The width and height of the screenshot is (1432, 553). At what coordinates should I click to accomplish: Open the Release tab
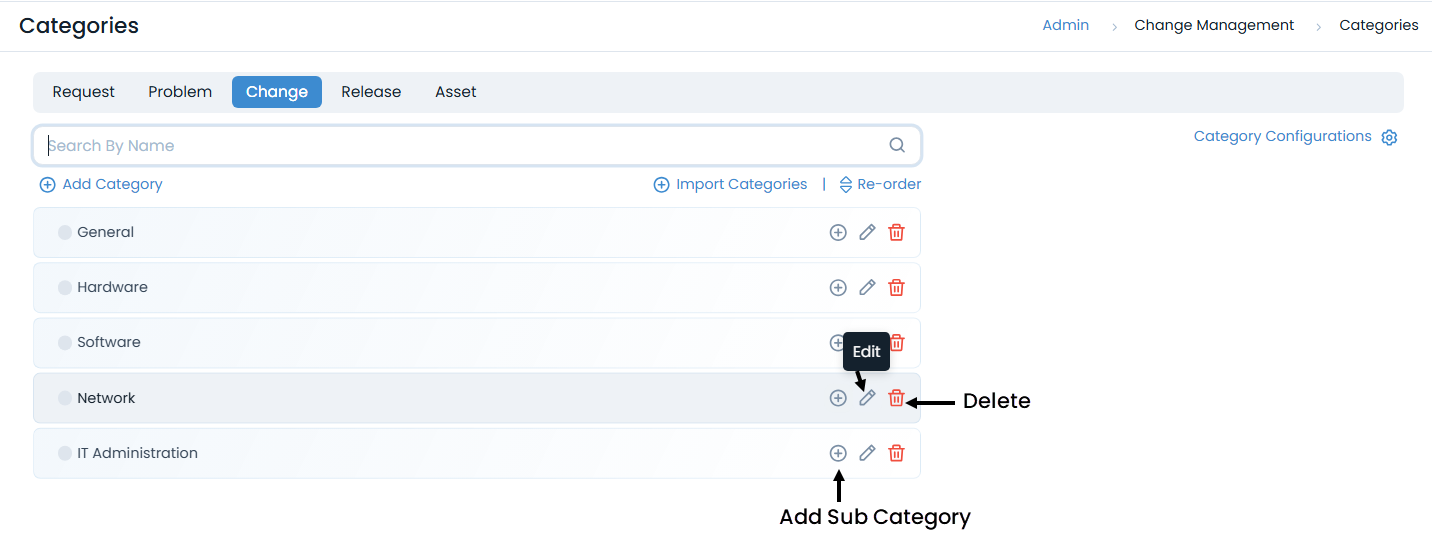(371, 92)
